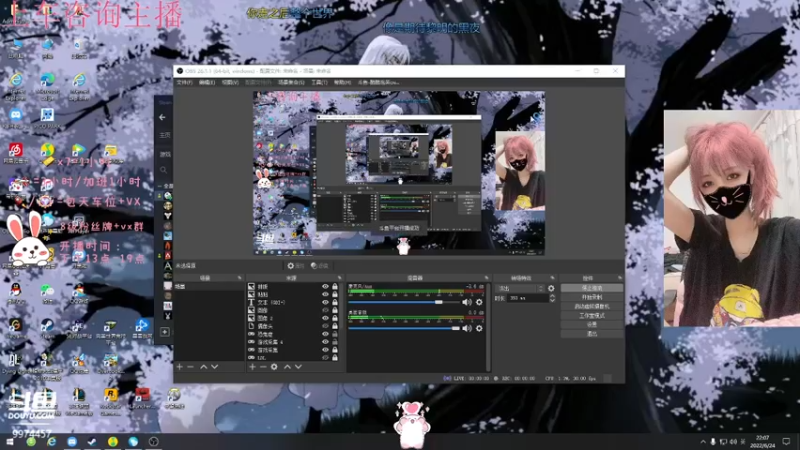Open Steam from the Windows taskbar

[92, 442]
